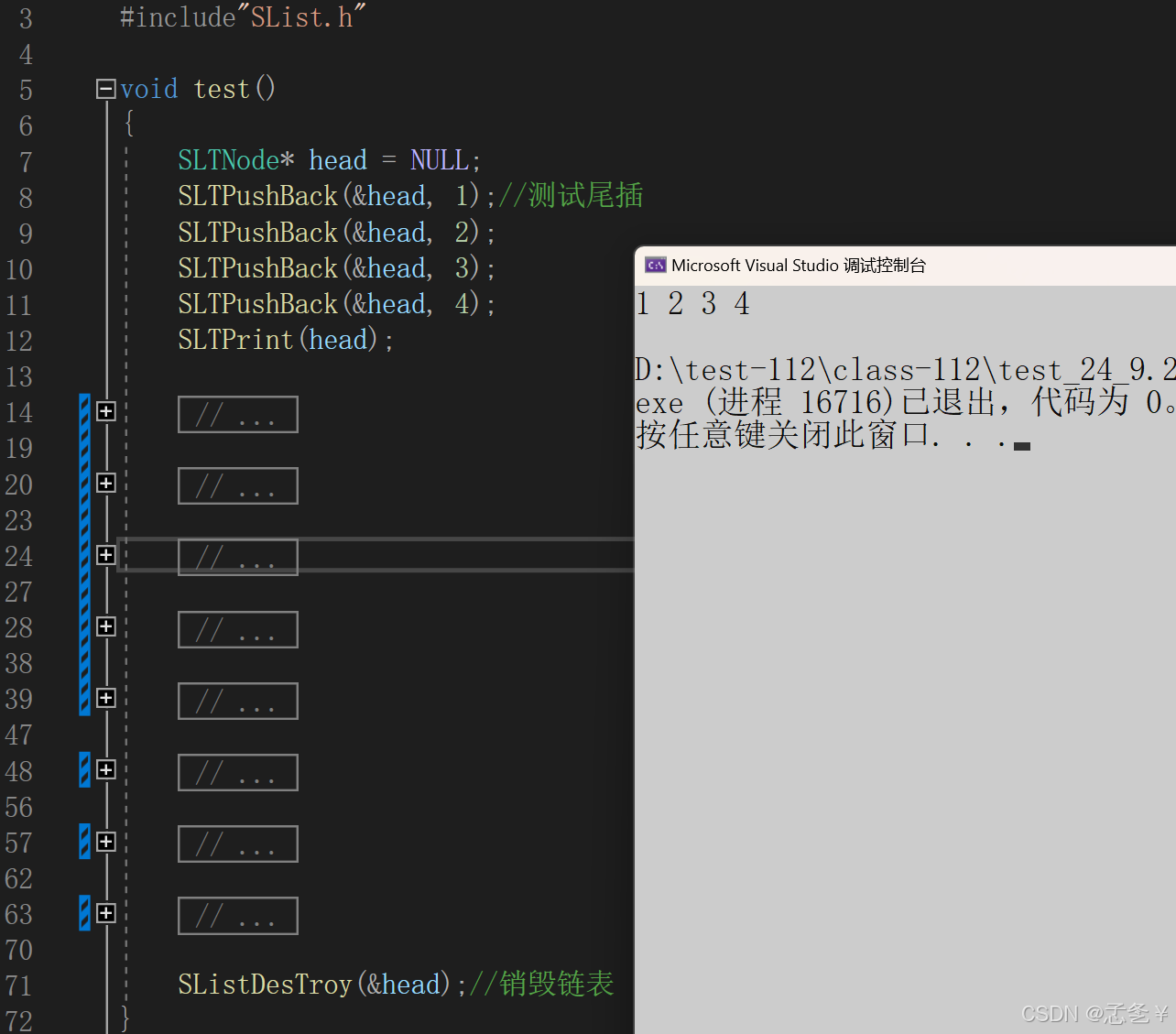Click the closing brace on line 72

point(125,1018)
